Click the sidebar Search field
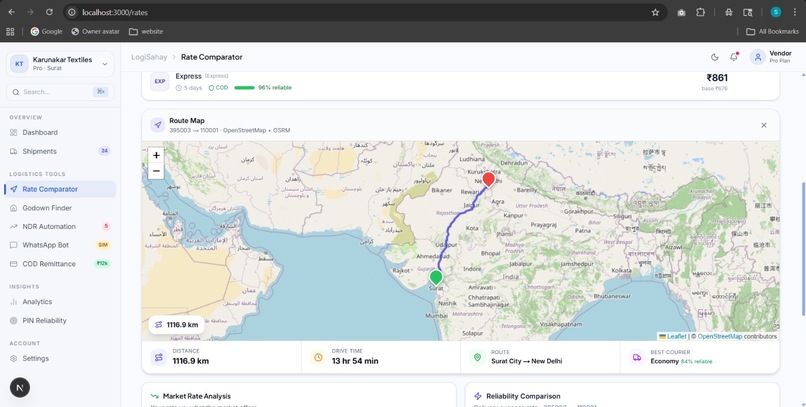This screenshot has width=806, height=407. tap(61, 92)
